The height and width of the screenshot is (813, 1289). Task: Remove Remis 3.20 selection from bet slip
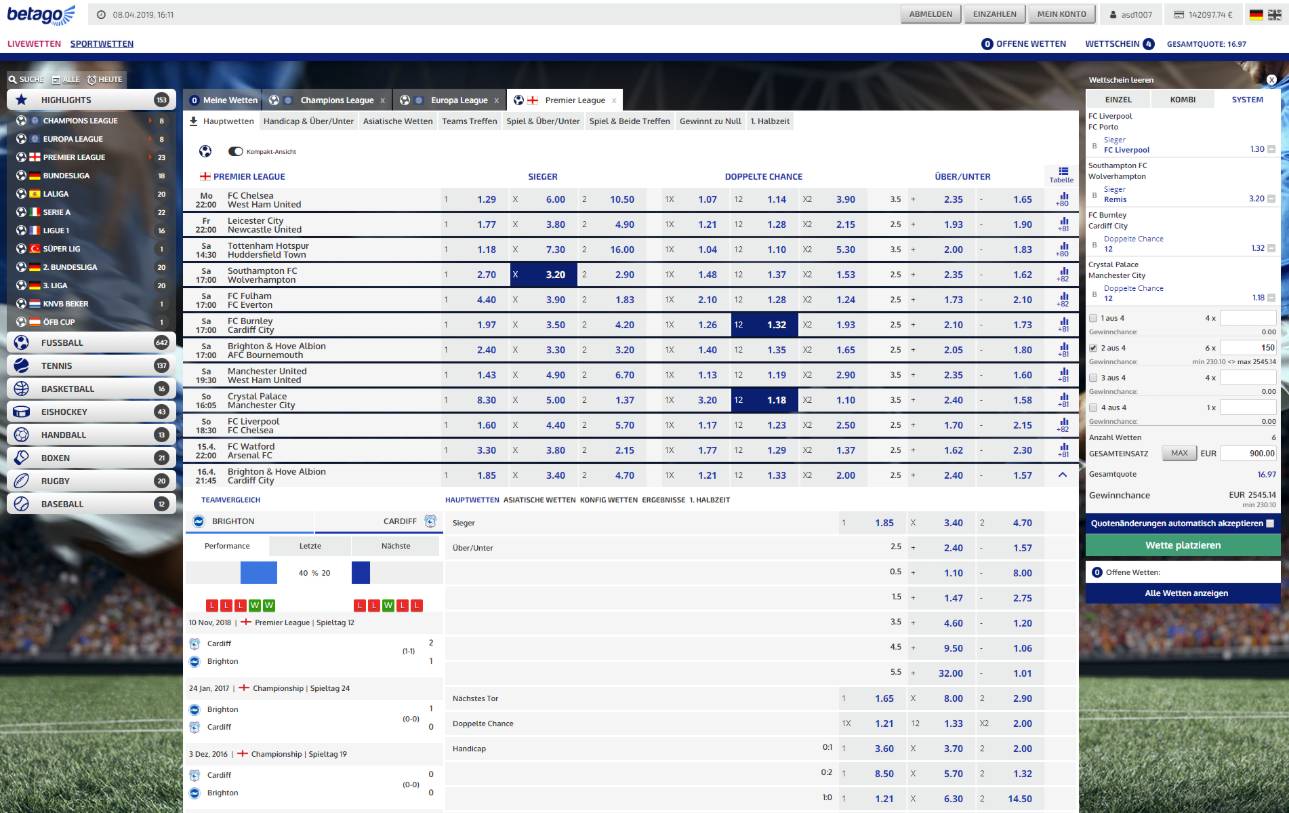pos(1271,199)
